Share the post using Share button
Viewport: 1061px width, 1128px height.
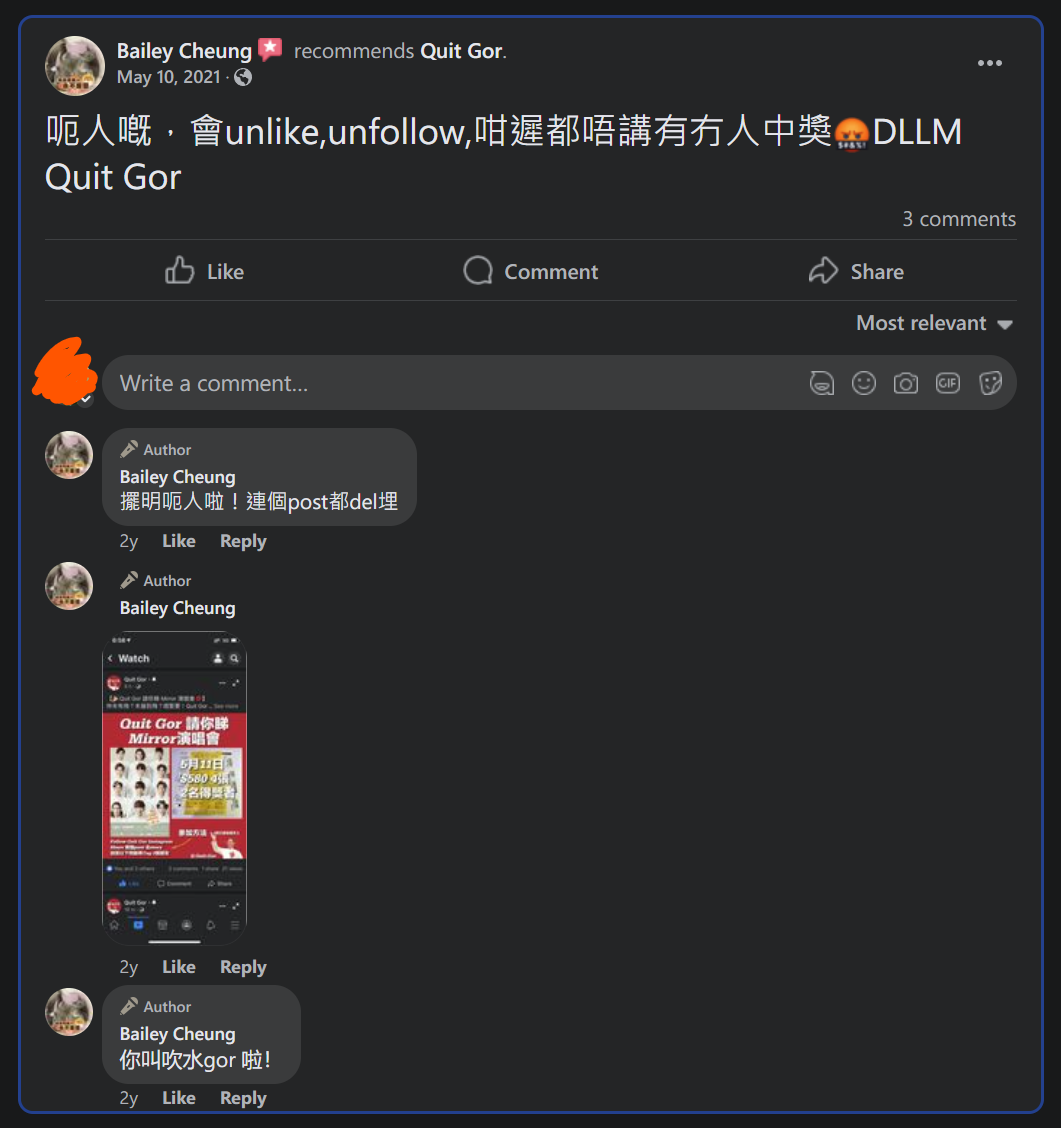856,271
